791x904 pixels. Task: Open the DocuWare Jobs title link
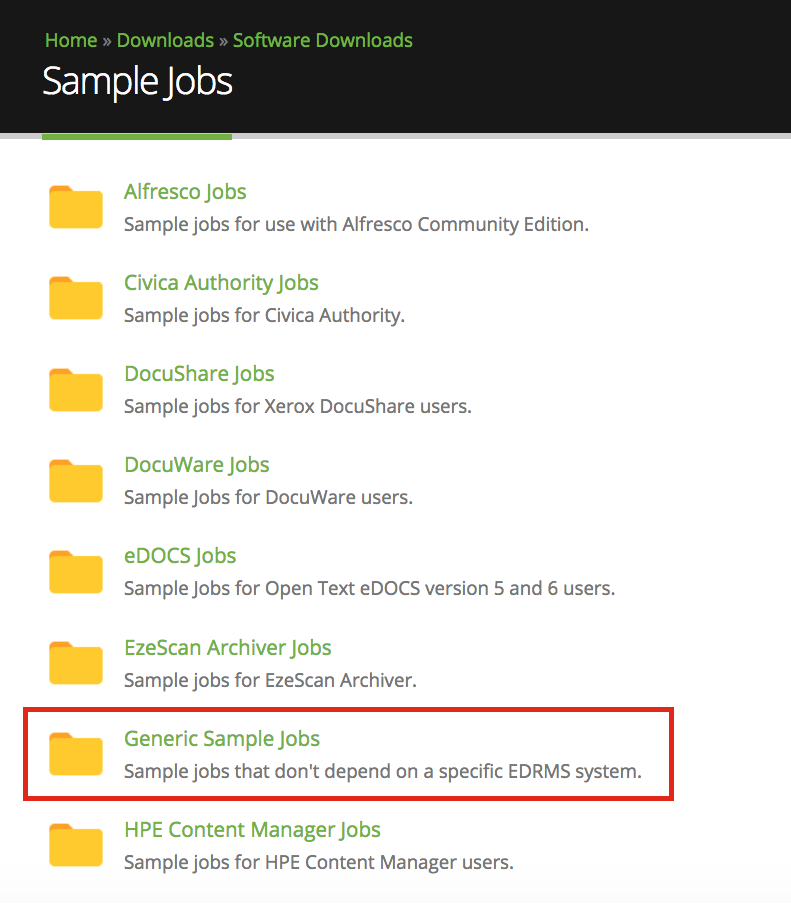coord(196,465)
